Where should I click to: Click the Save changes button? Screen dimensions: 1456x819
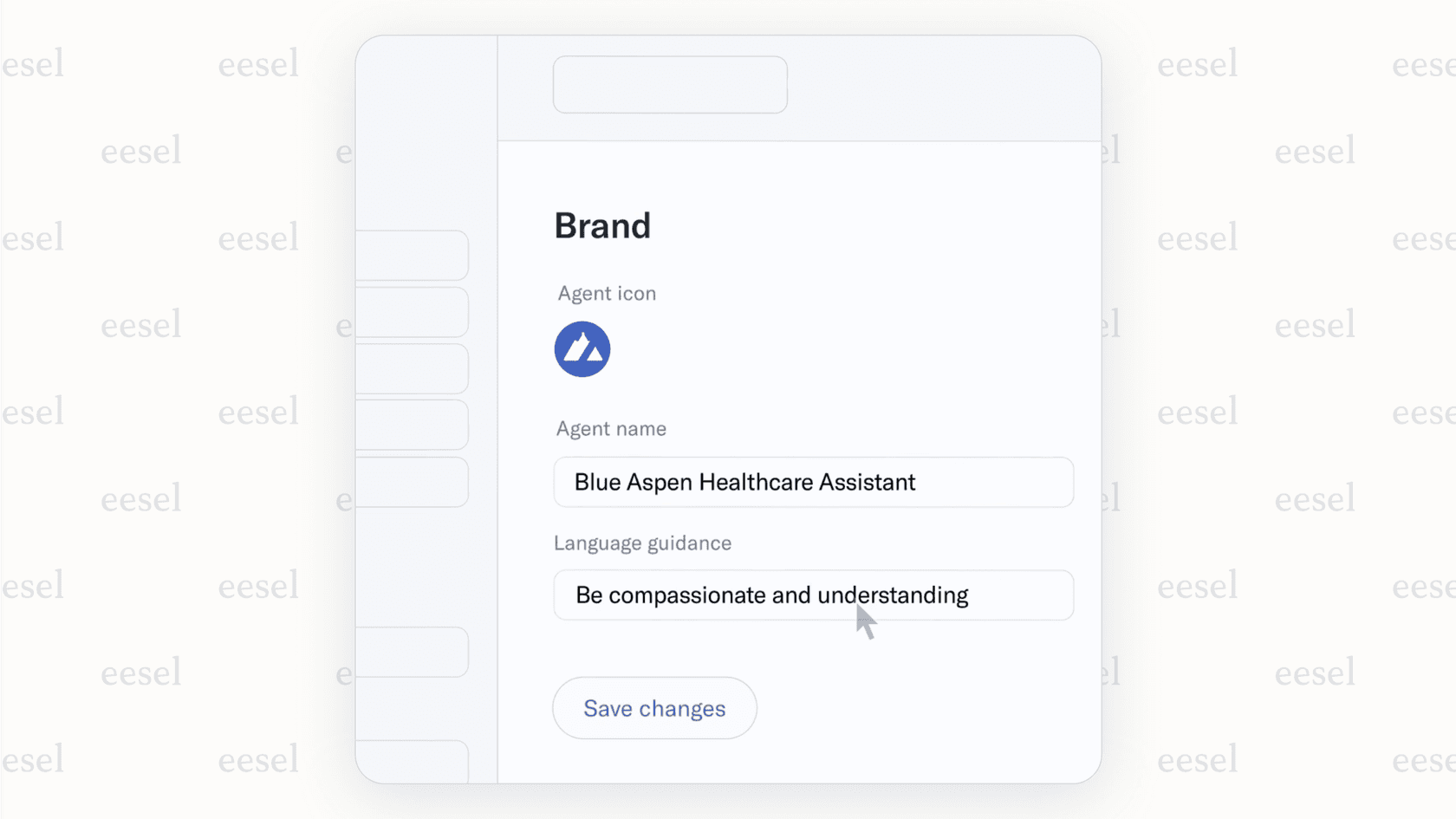click(x=653, y=708)
